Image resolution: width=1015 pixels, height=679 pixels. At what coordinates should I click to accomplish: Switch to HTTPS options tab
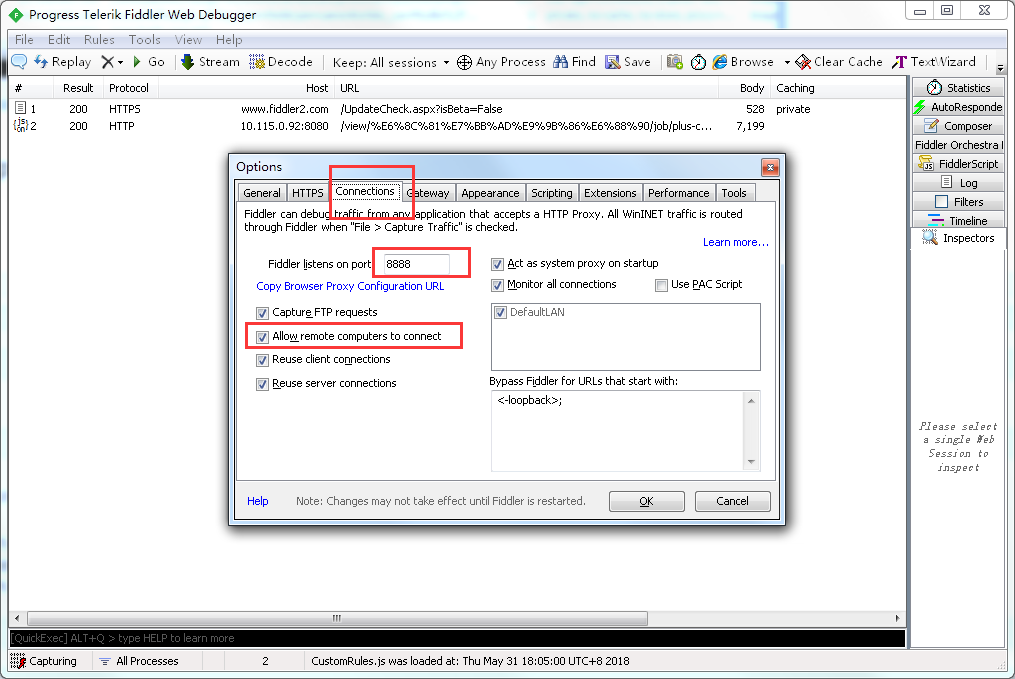point(307,193)
